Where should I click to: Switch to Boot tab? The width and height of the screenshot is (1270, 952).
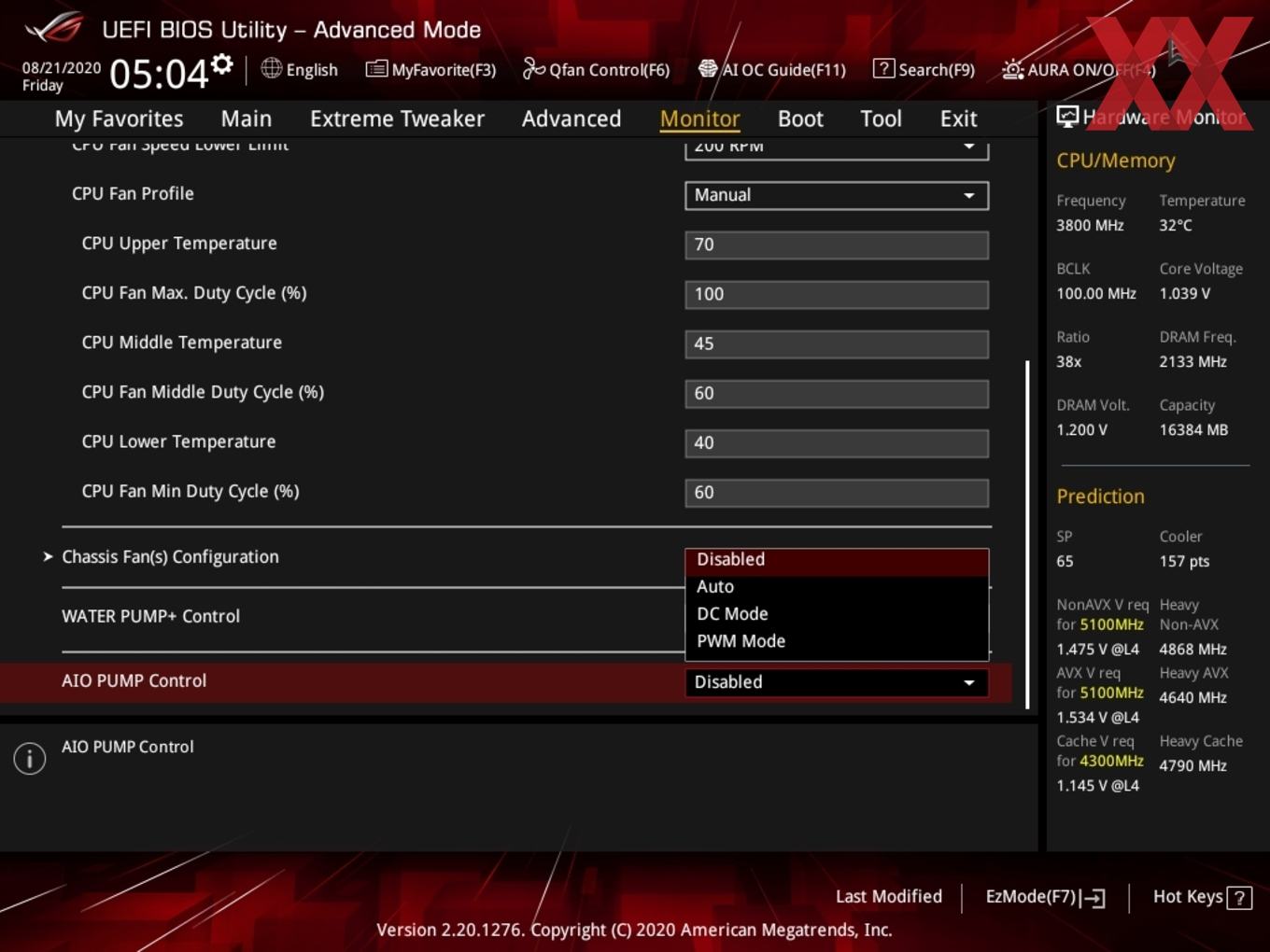[800, 119]
